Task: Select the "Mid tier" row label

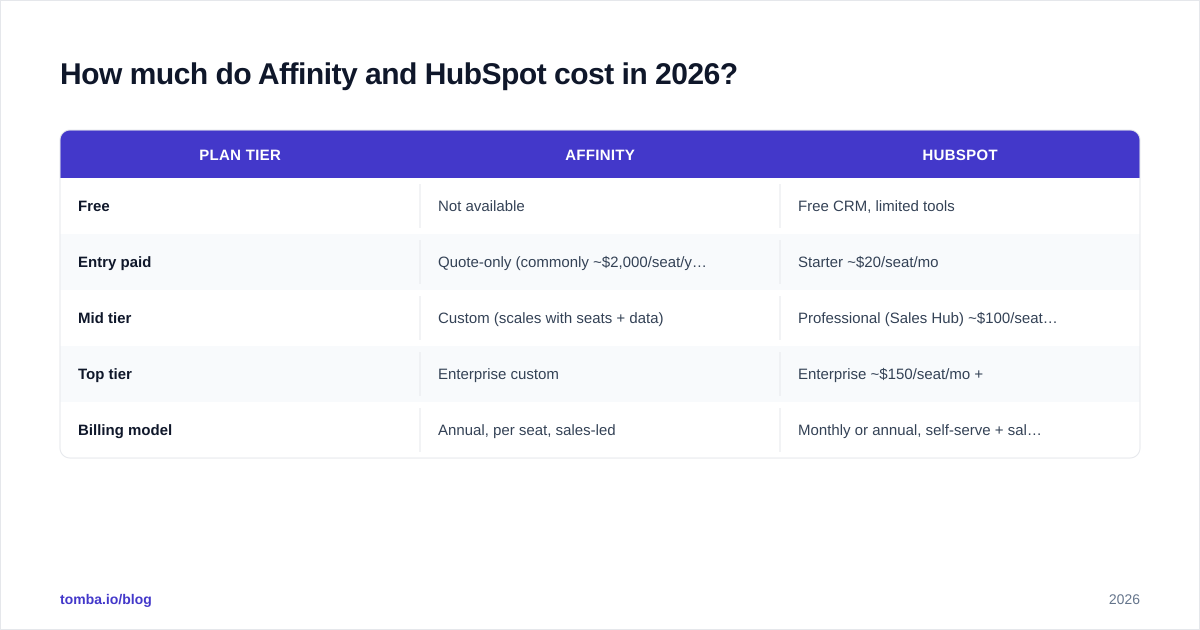Action: [105, 318]
